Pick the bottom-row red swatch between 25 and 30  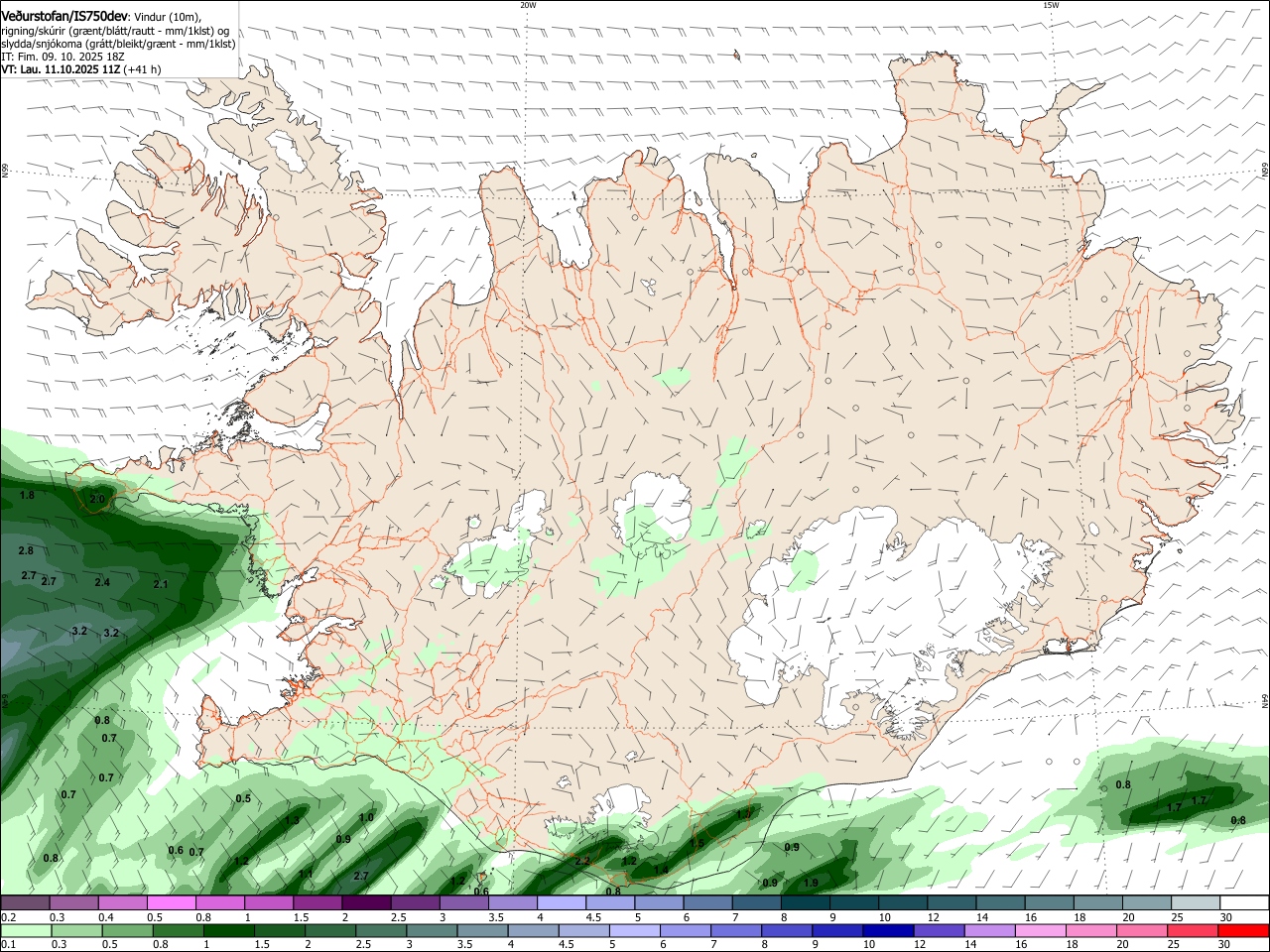(1193, 930)
